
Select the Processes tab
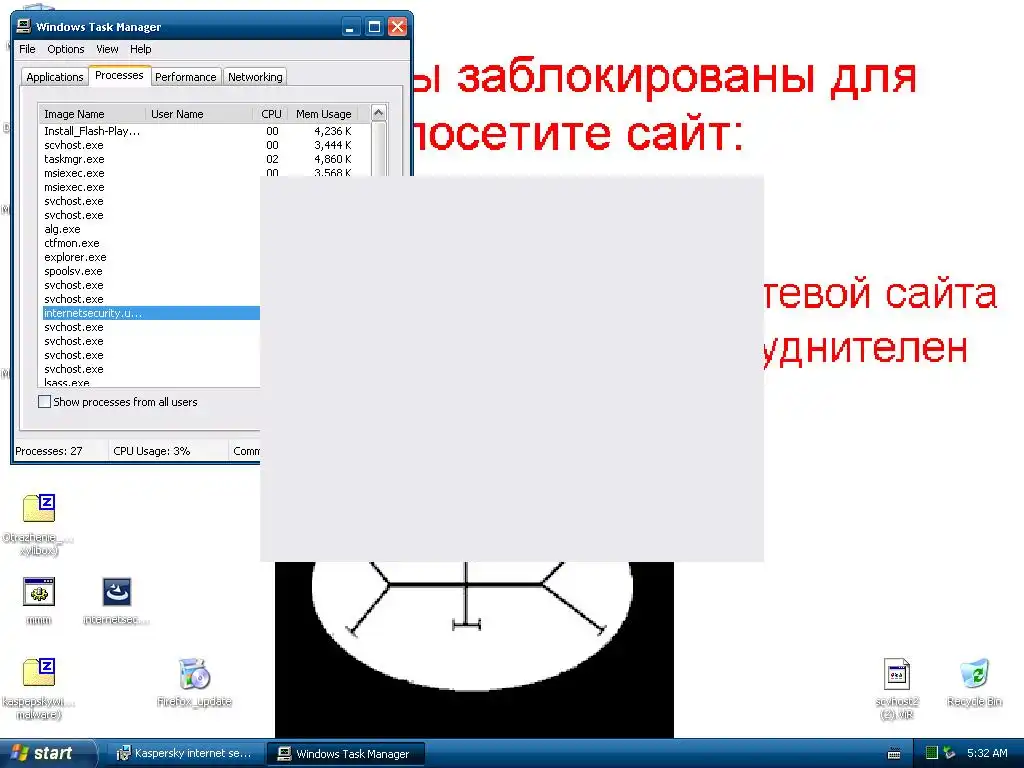coord(119,75)
